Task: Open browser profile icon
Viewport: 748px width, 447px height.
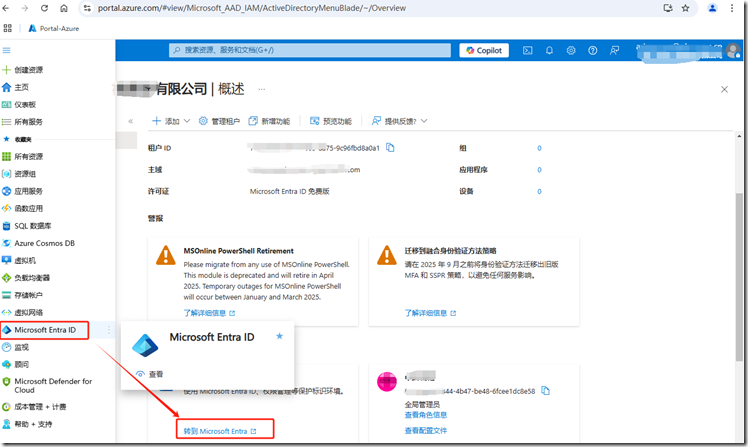Action: (x=712, y=8)
